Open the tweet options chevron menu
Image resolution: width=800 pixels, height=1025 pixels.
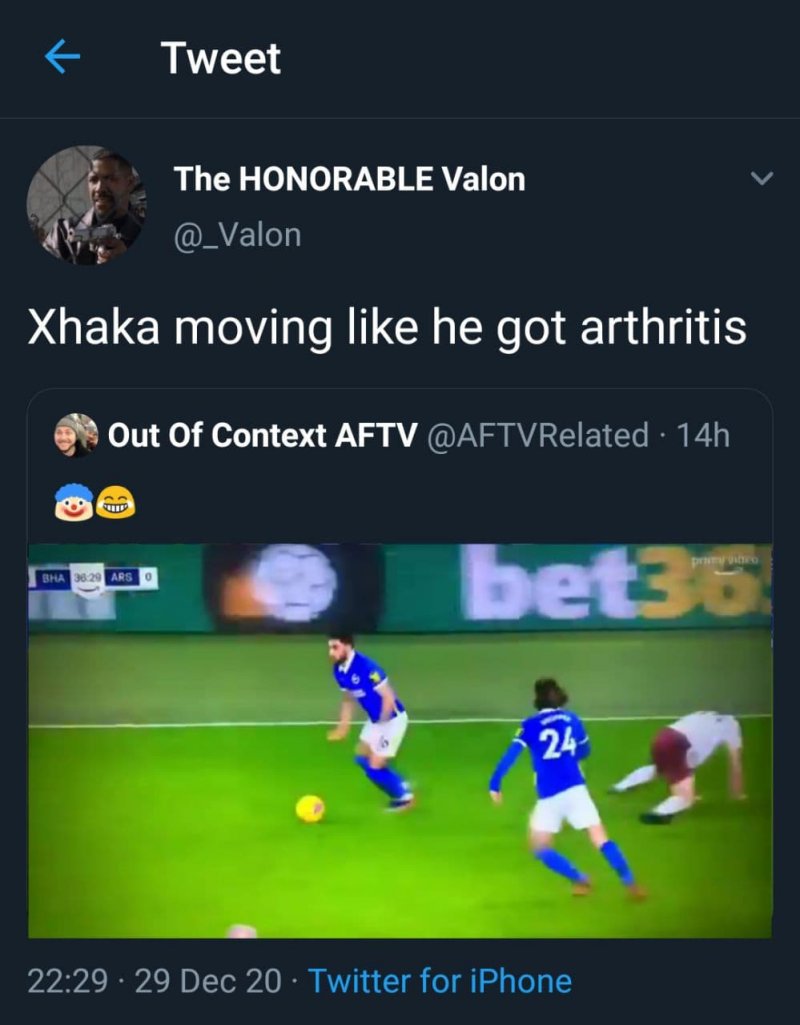pos(761,178)
